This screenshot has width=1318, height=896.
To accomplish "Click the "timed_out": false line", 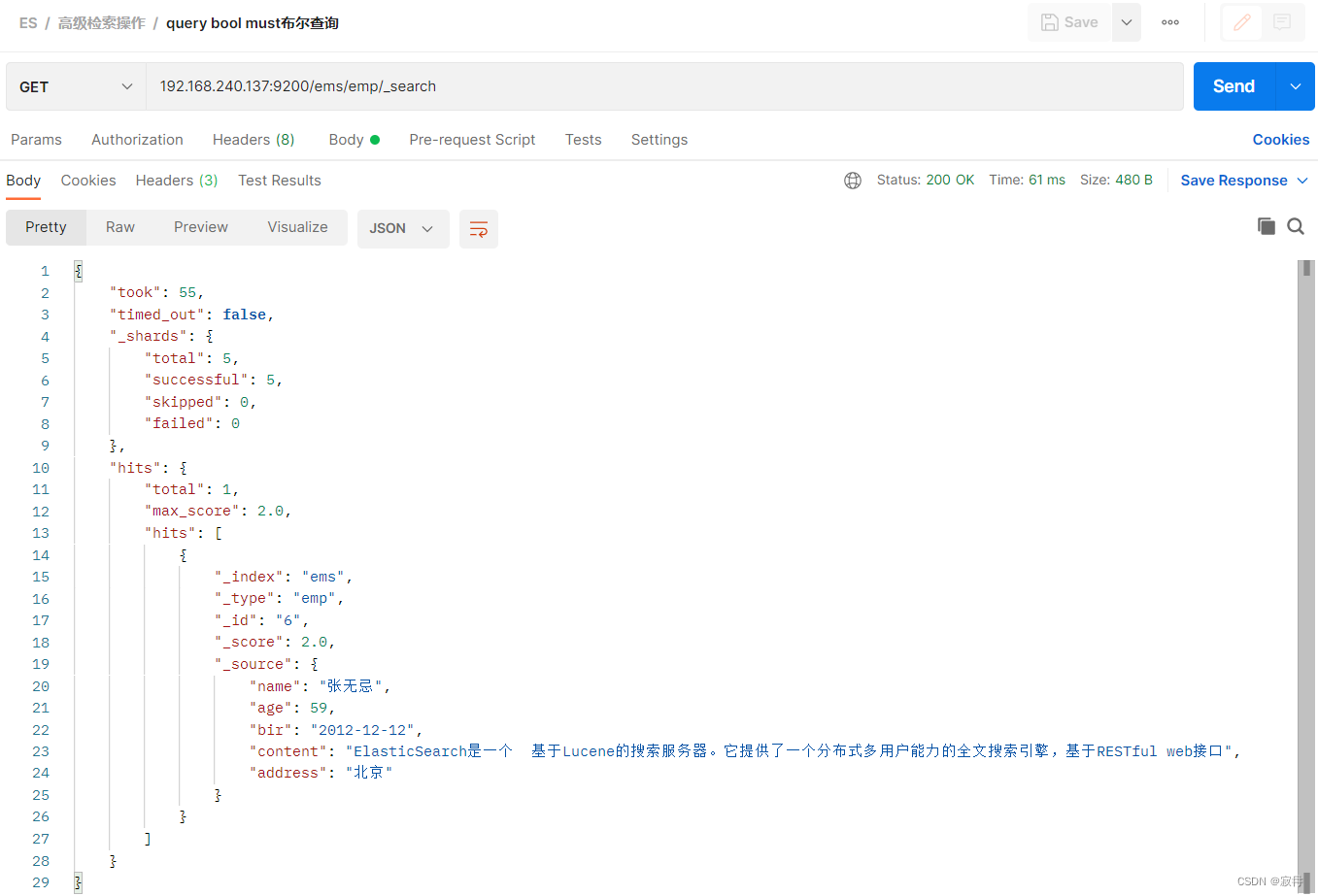I will (x=191, y=315).
